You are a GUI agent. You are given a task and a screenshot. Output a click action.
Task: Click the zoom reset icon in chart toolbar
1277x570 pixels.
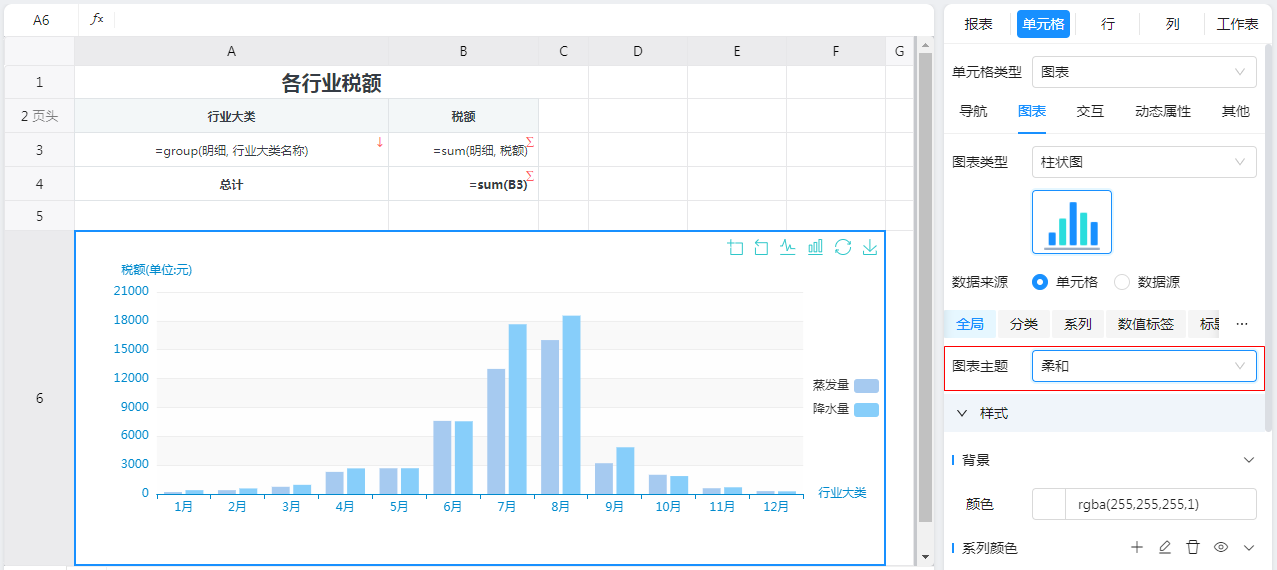(762, 248)
